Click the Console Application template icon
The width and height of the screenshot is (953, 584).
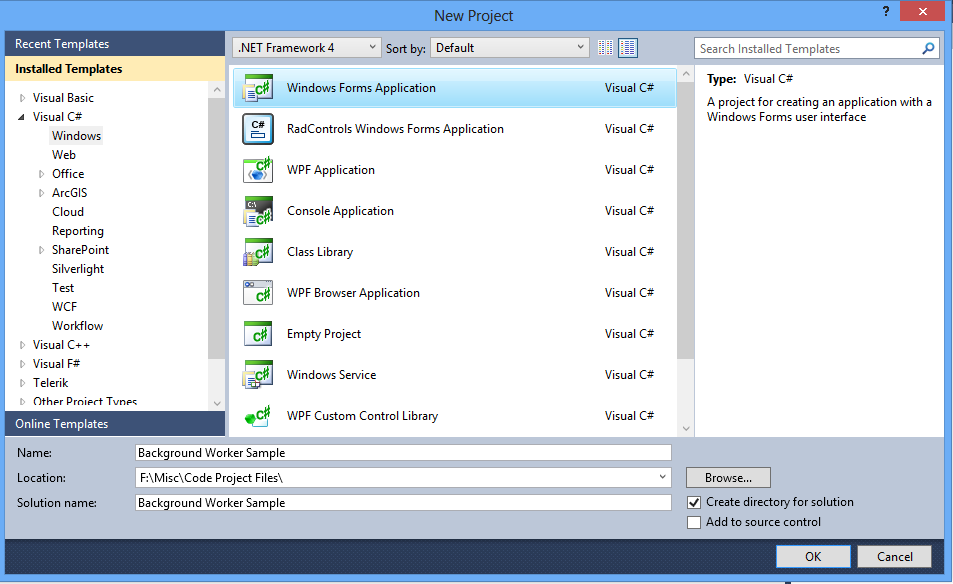coord(258,211)
